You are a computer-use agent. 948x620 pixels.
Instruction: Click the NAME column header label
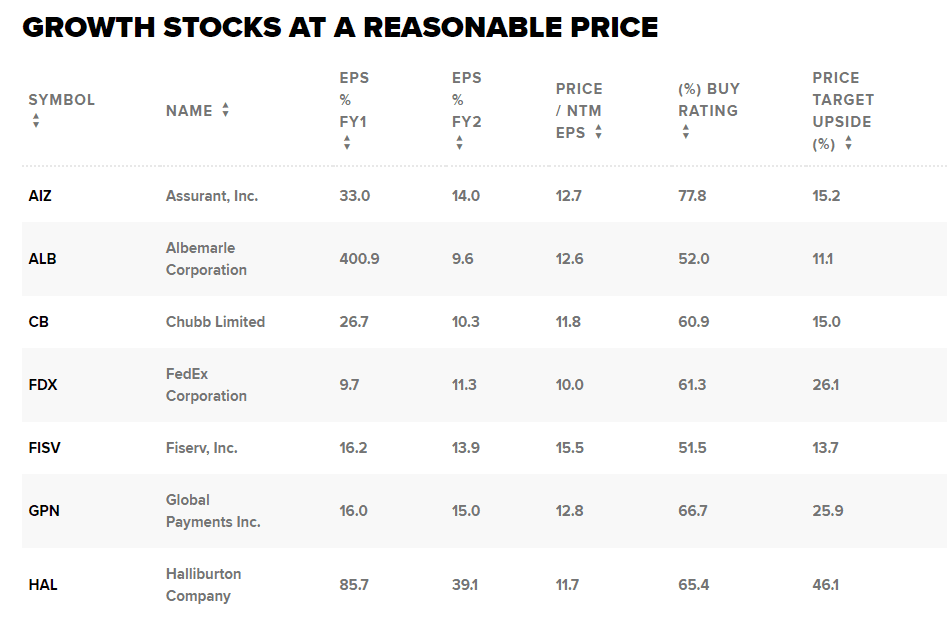189,111
